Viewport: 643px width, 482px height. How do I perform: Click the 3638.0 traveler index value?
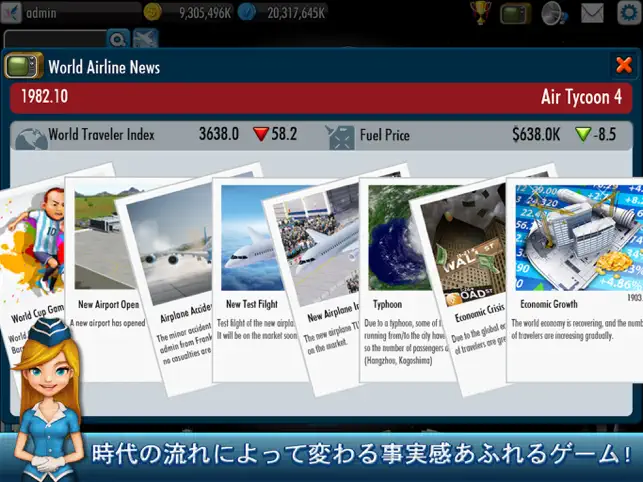pos(219,134)
